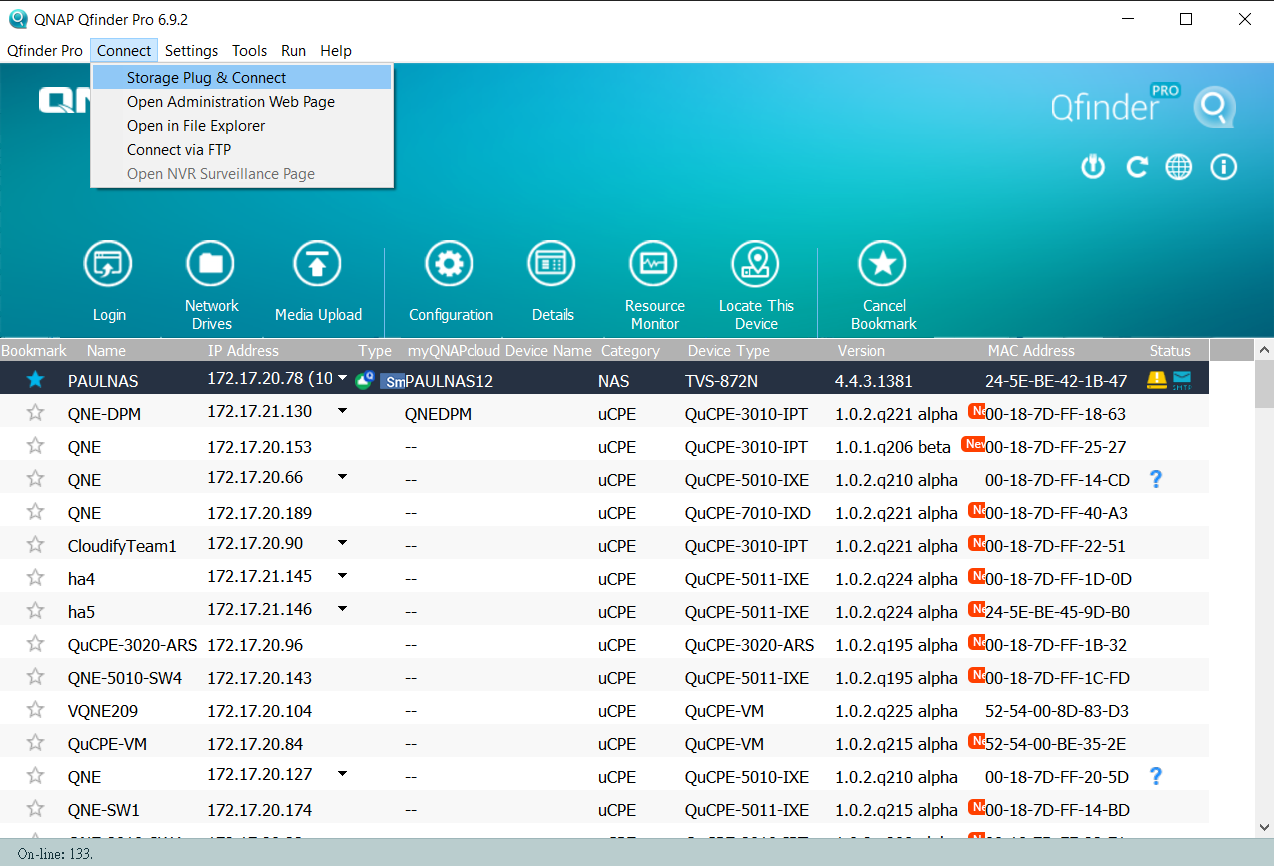Click the Login toolbar icon
This screenshot has width=1274, height=866.
(x=108, y=264)
